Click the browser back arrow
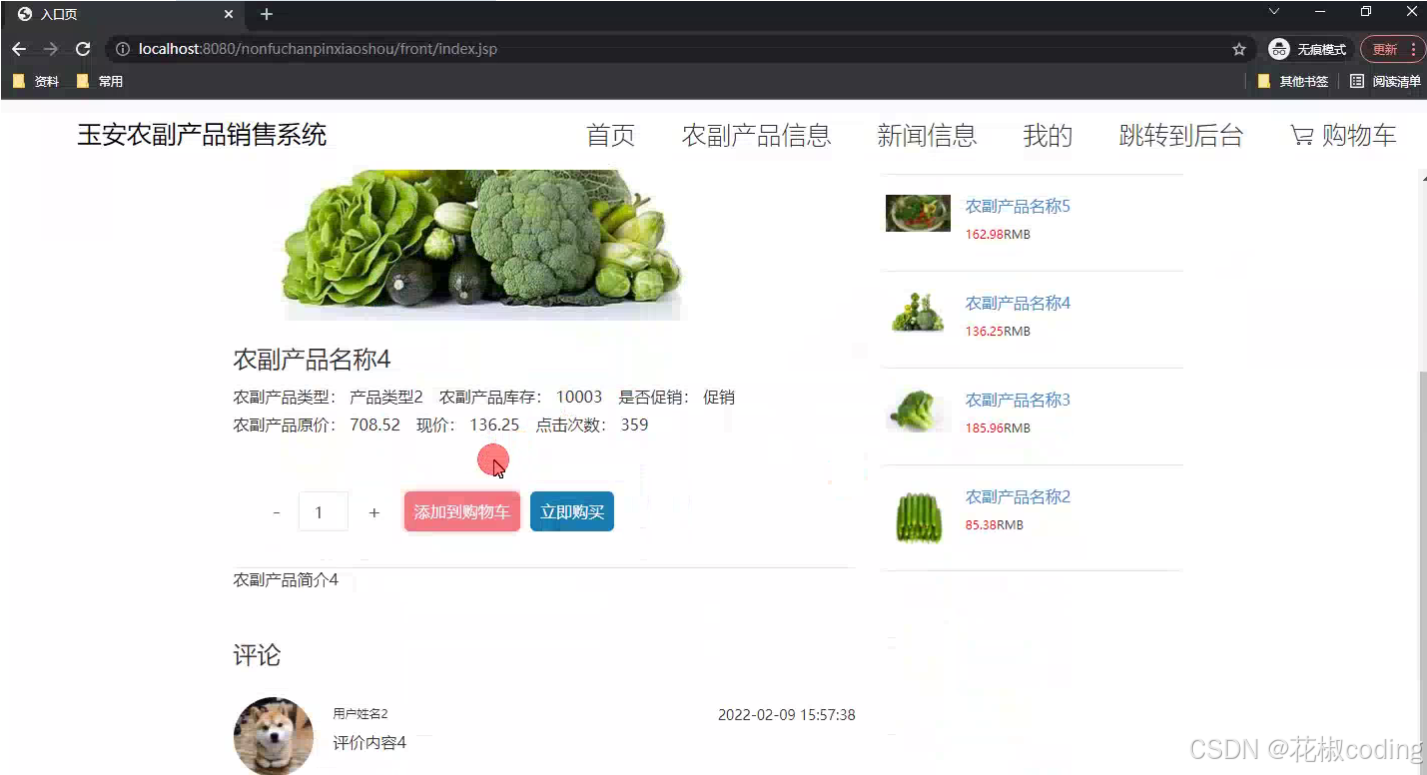This screenshot has height=775, width=1427. (19, 49)
